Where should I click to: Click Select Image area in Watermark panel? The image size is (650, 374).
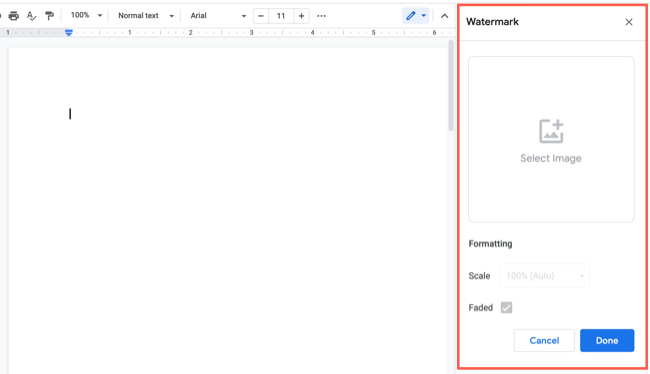pos(551,139)
